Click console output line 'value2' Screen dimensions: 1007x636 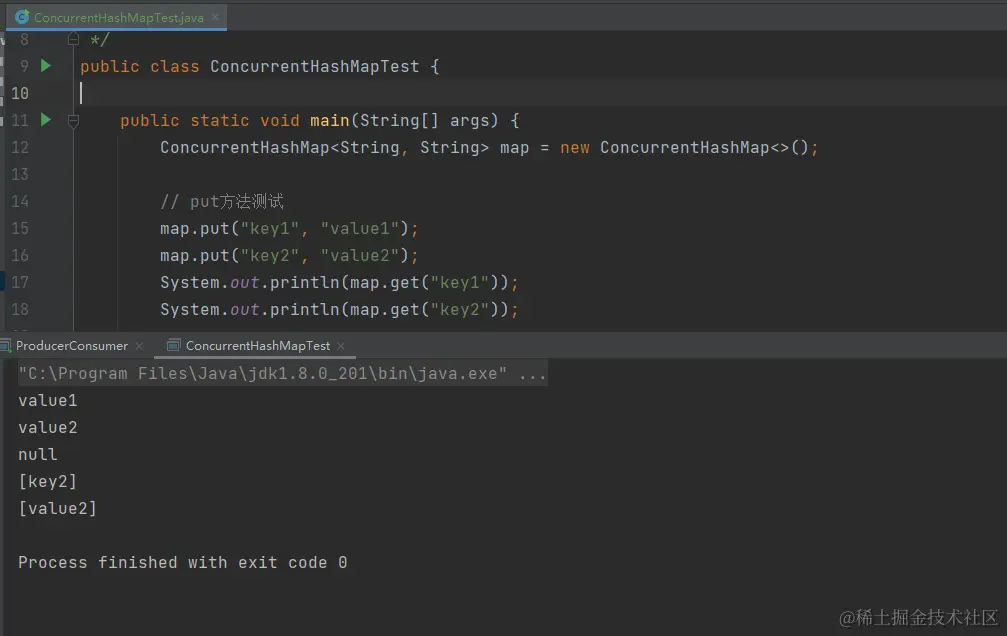coord(48,427)
